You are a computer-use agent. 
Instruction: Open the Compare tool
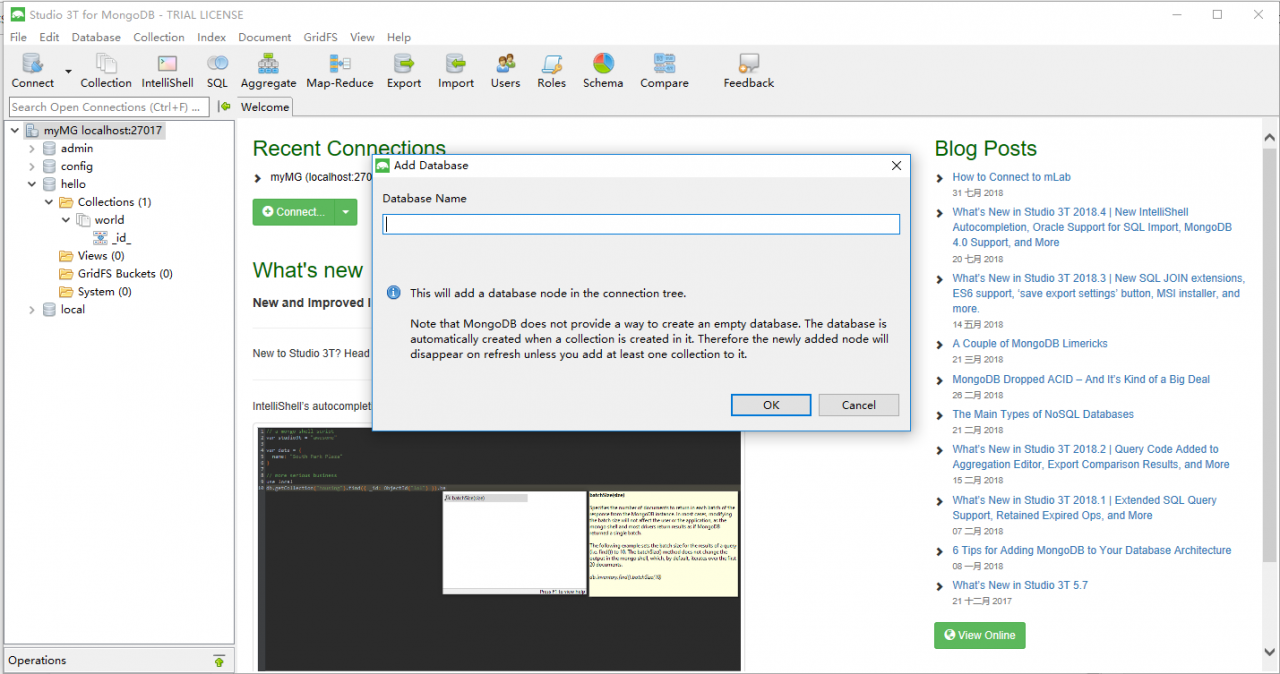point(663,70)
